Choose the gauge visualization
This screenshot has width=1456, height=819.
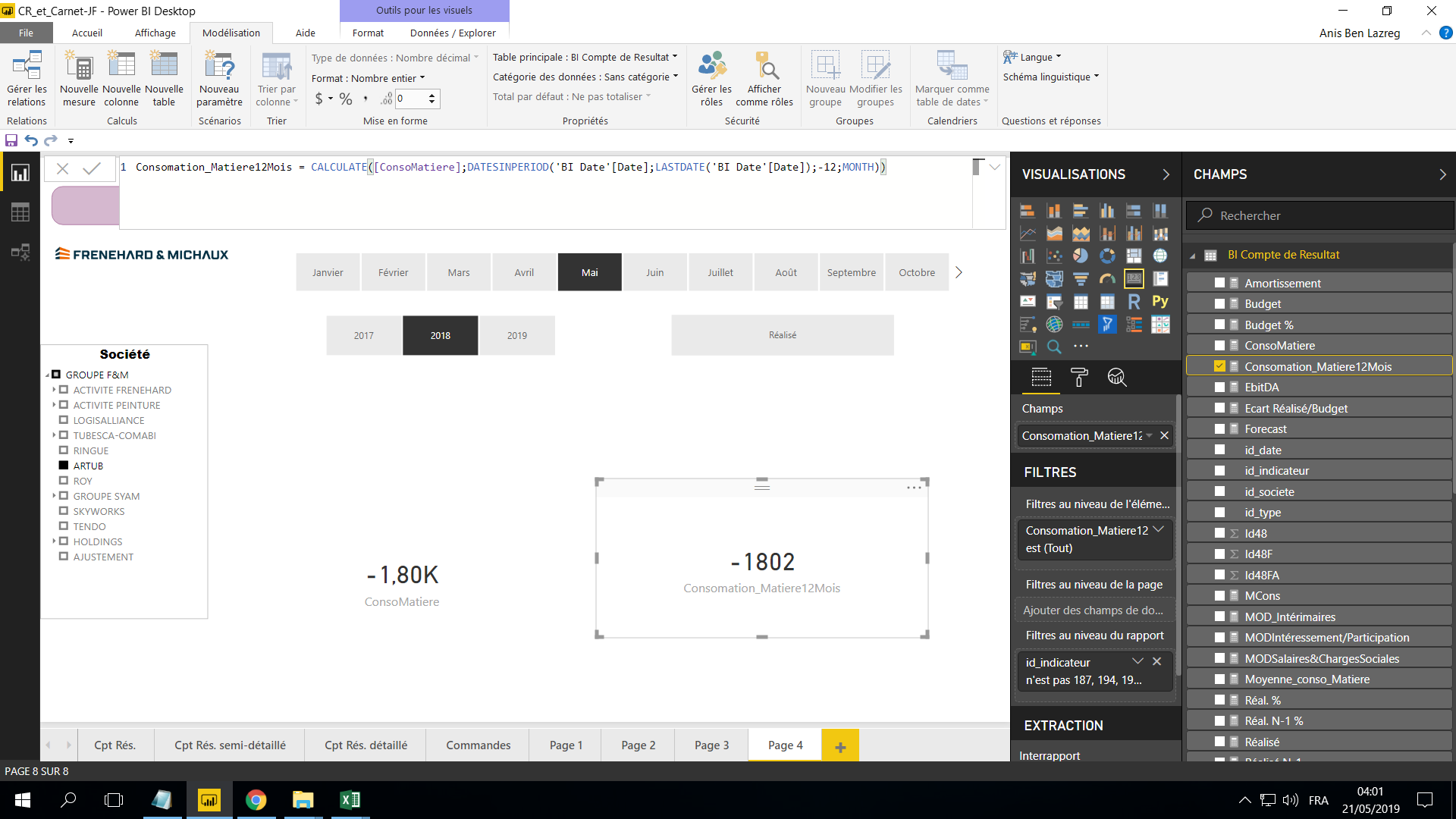point(1107,279)
